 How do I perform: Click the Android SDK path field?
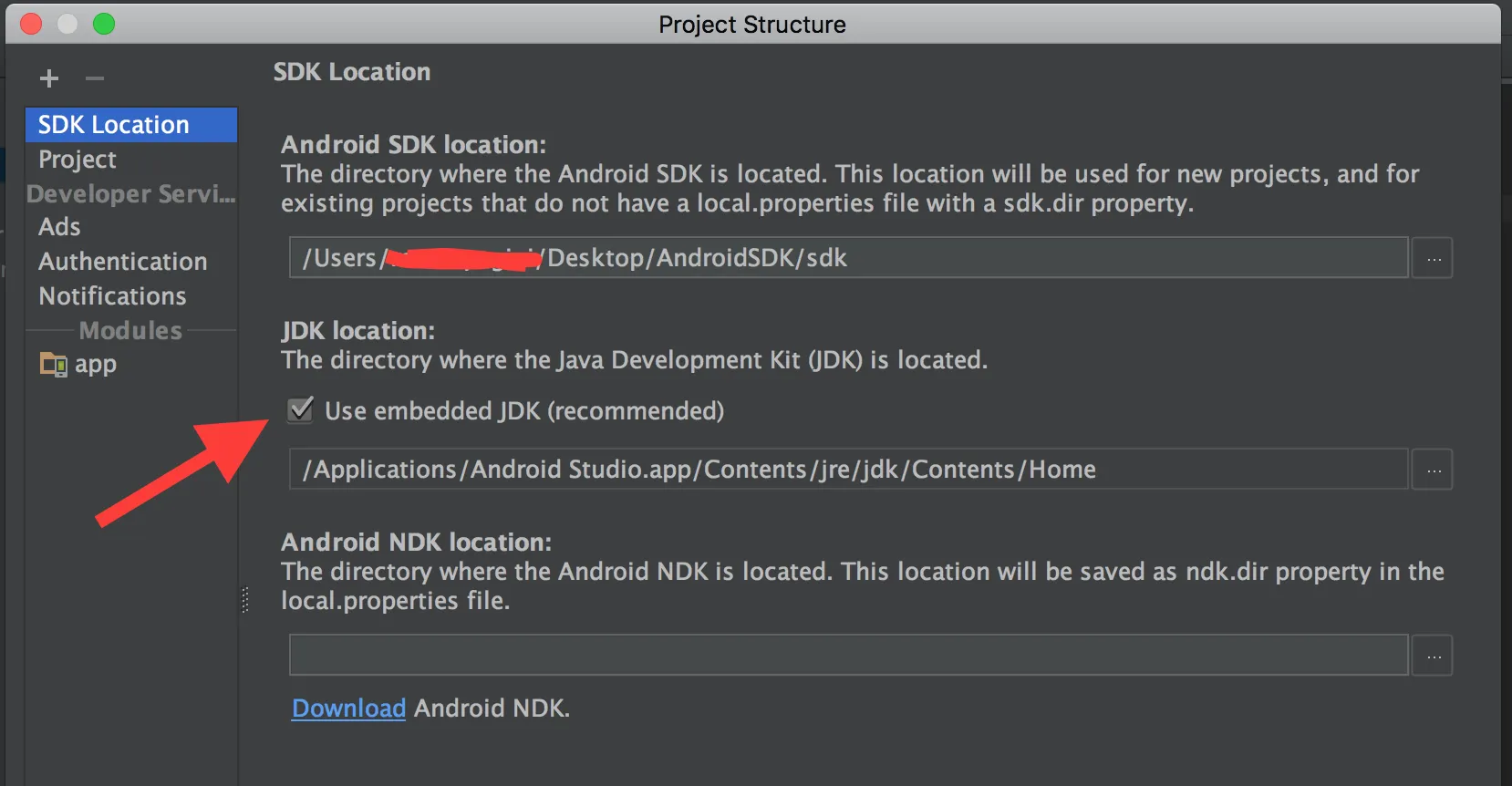point(848,258)
